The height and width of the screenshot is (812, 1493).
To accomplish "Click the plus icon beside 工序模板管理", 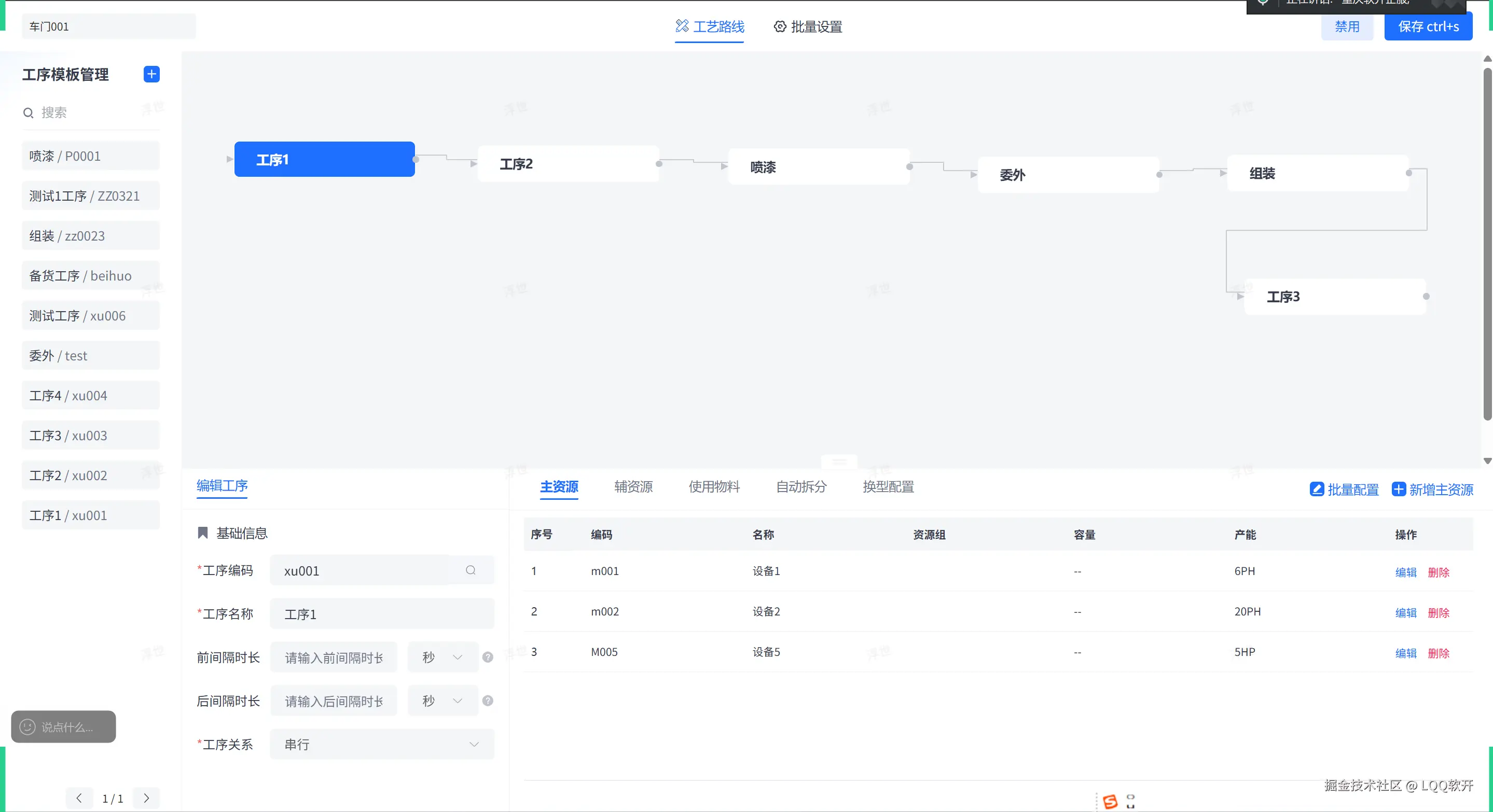I will 151,74.
